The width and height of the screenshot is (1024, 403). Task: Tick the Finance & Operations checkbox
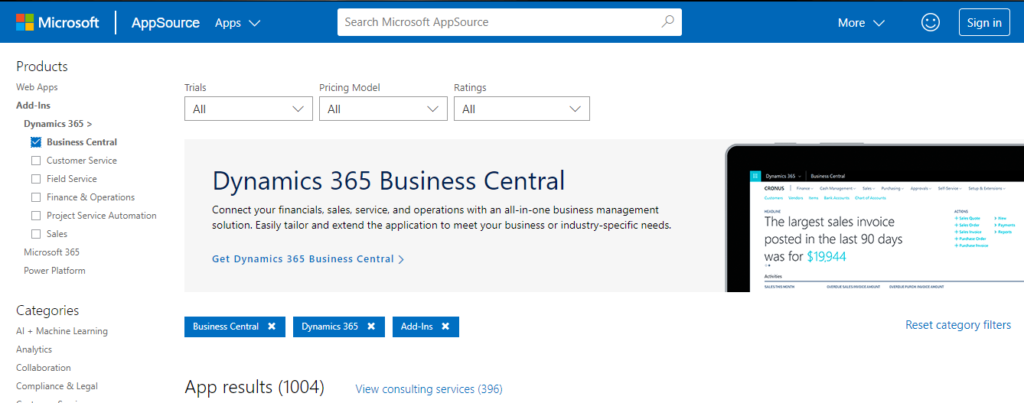36,197
